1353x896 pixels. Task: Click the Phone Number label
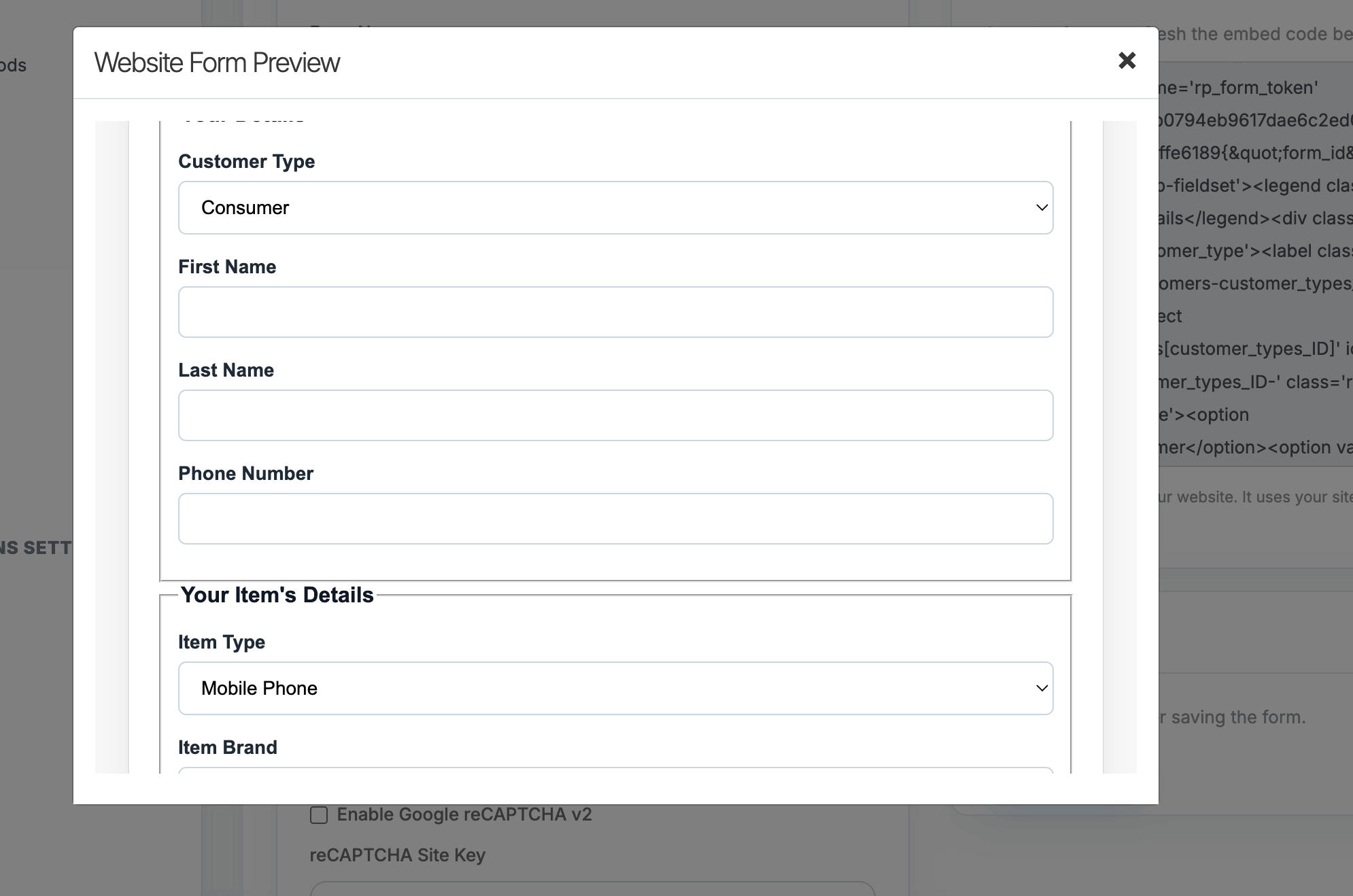click(x=245, y=474)
